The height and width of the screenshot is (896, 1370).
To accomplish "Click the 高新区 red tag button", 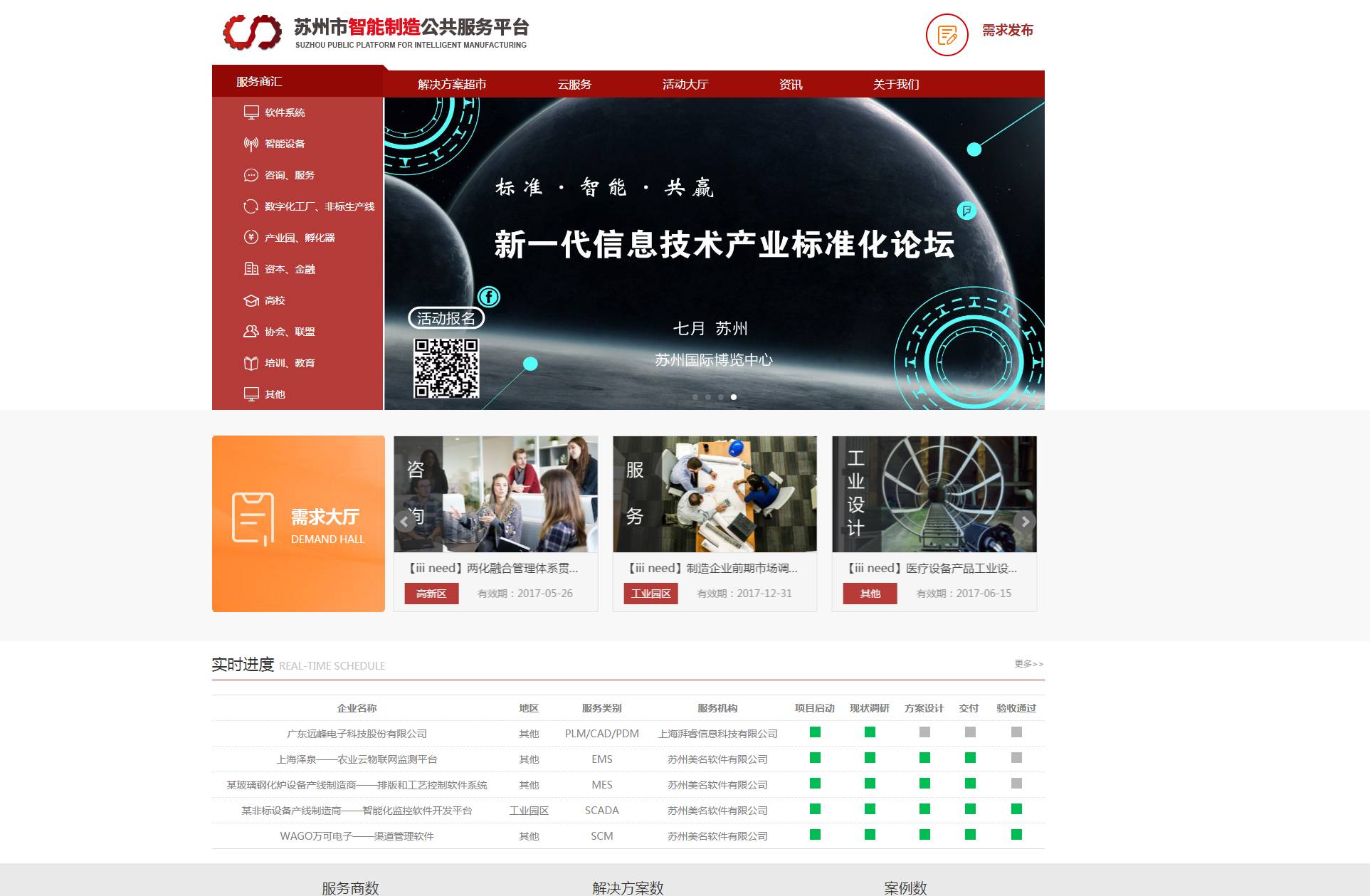I will pyautogui.click(x=431, y=594).
